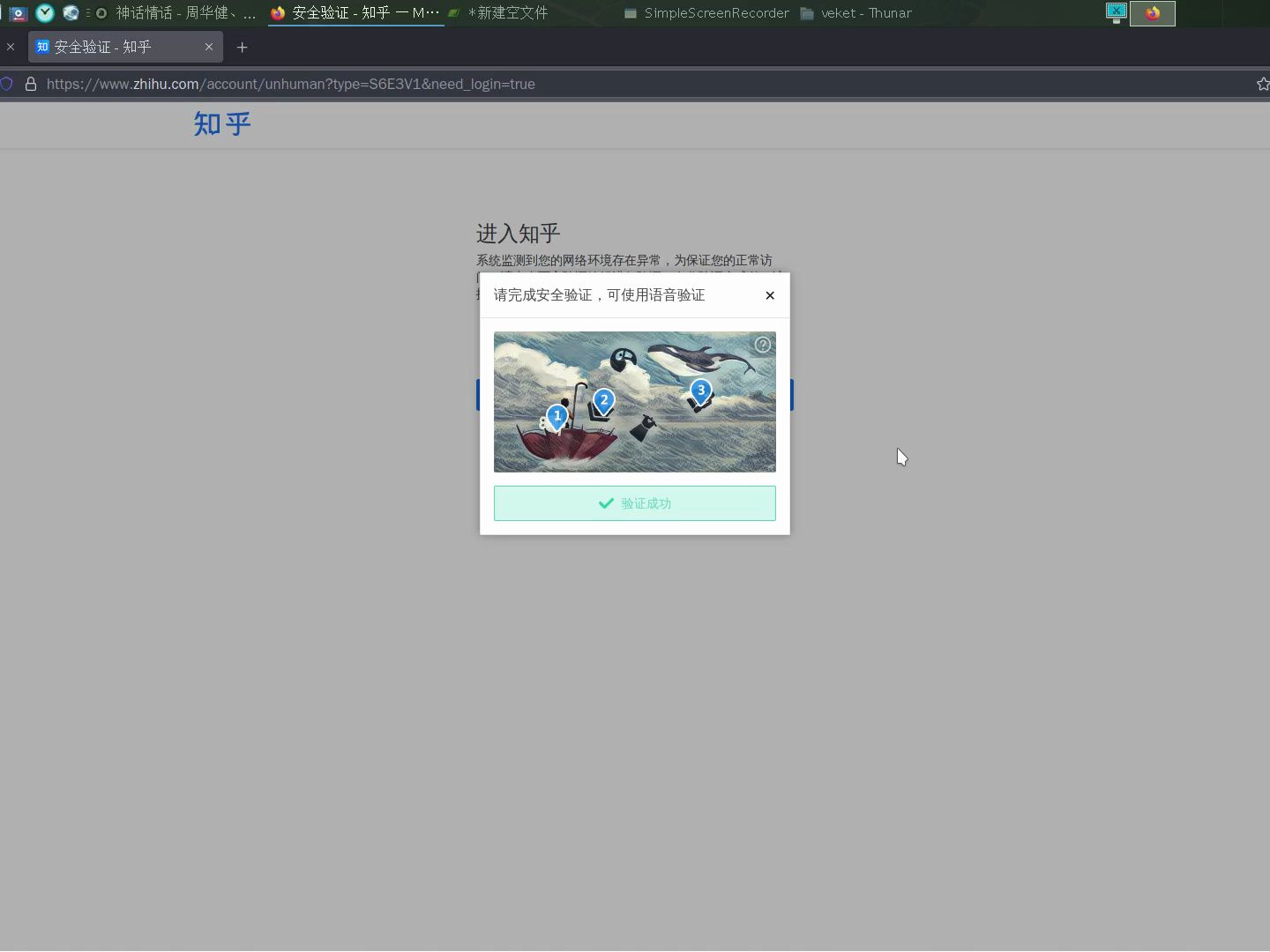Image resolution: width=1270 pixels, height=952 pixels.
Task: Switch to 安全验证 - 知乎 Firefox taskbar entry
Action: point(355,12)
